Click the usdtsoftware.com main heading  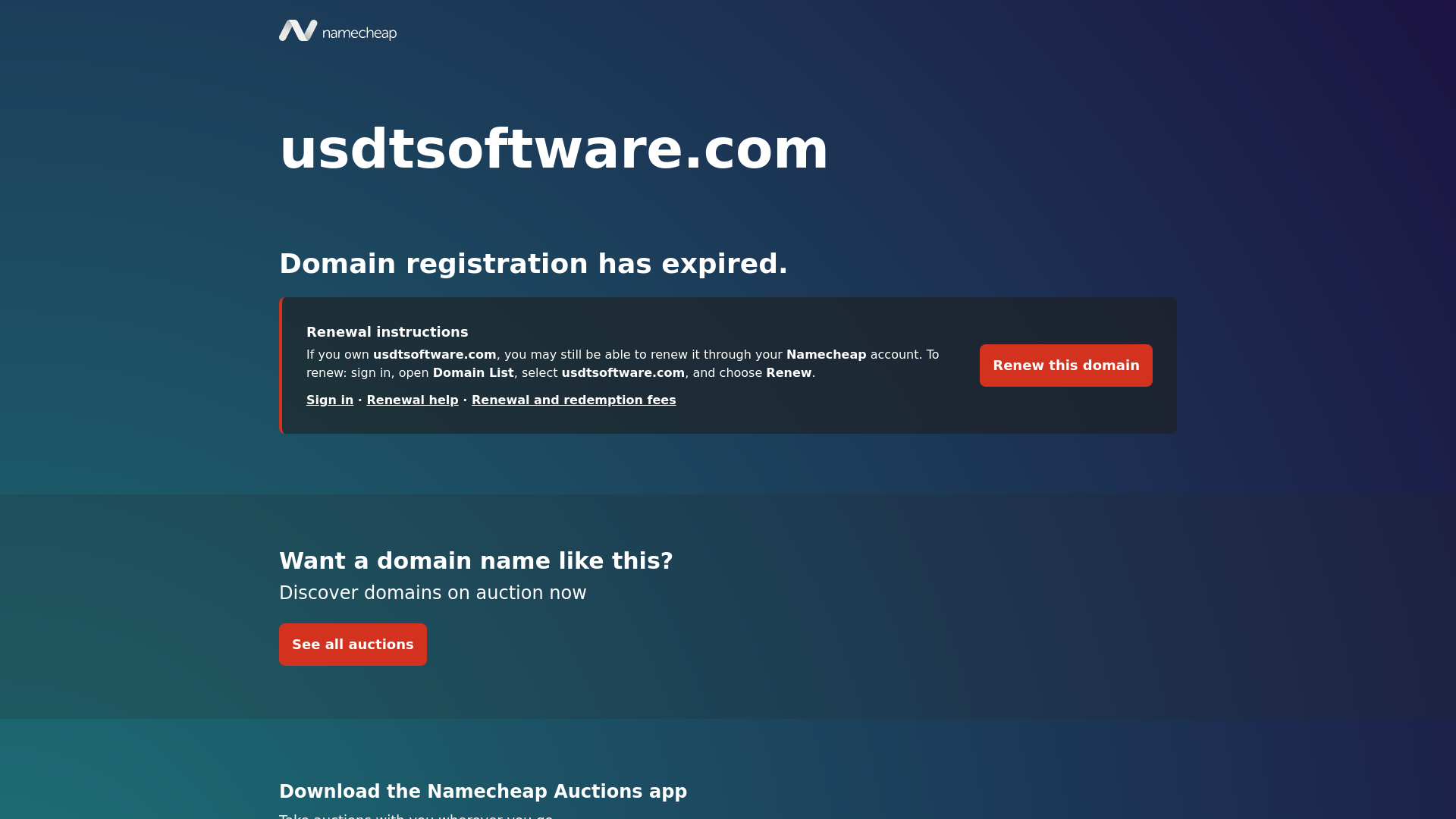point(554,149)
